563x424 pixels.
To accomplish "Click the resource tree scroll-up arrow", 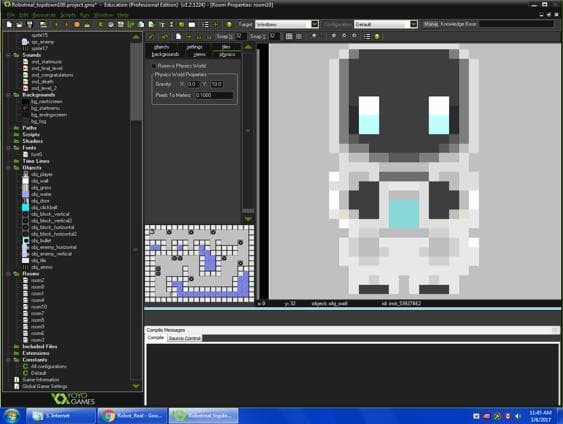I will [x=136, y=37].
